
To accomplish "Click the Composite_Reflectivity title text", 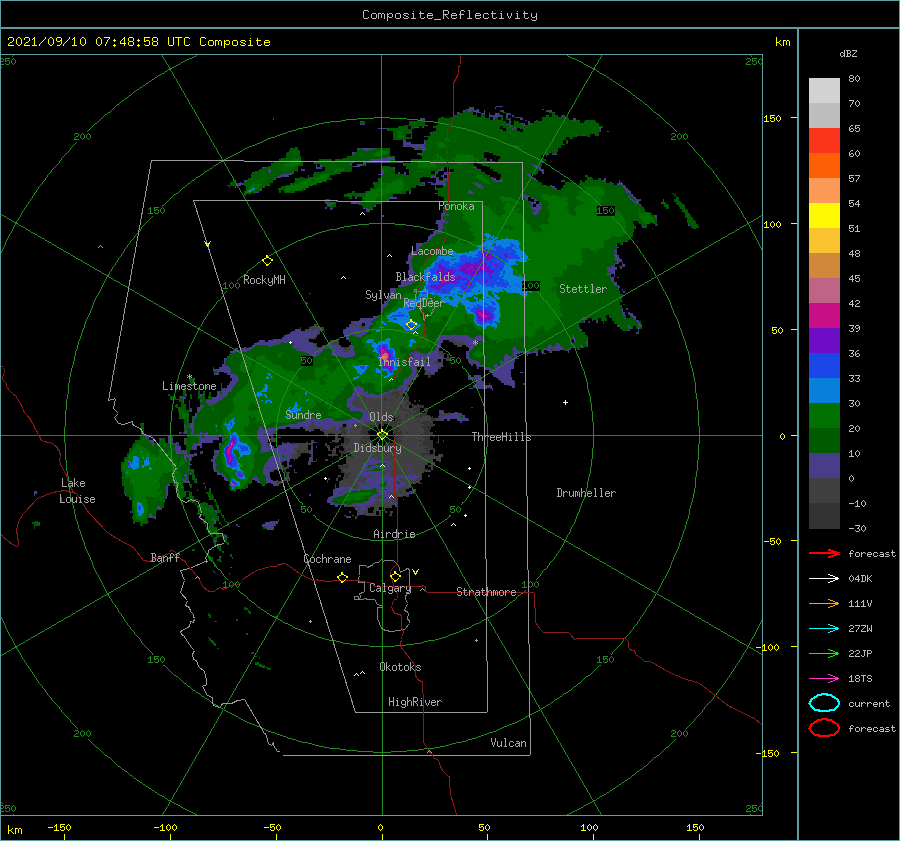I will pyautogui.click(x=449, y=15).
